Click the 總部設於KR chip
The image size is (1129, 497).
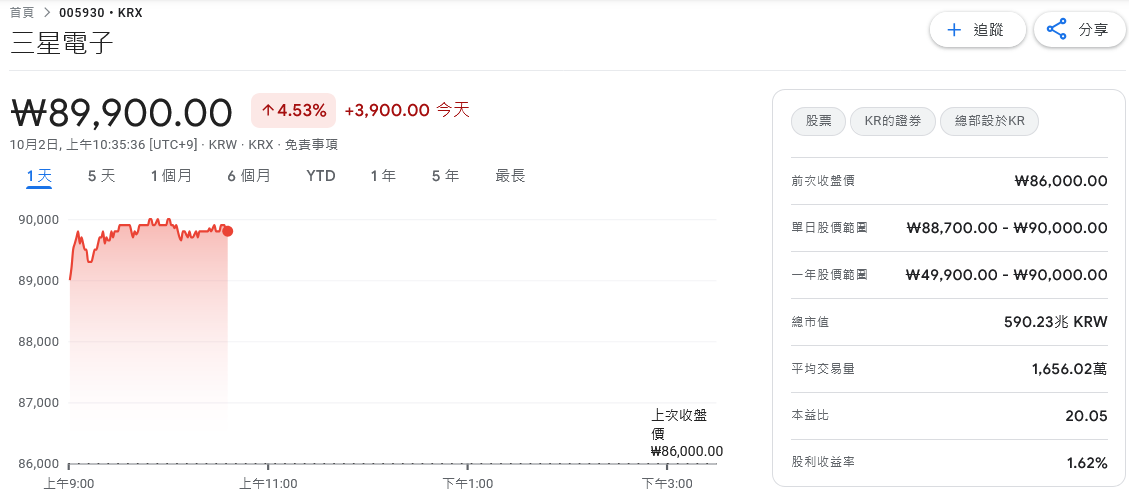990,122
